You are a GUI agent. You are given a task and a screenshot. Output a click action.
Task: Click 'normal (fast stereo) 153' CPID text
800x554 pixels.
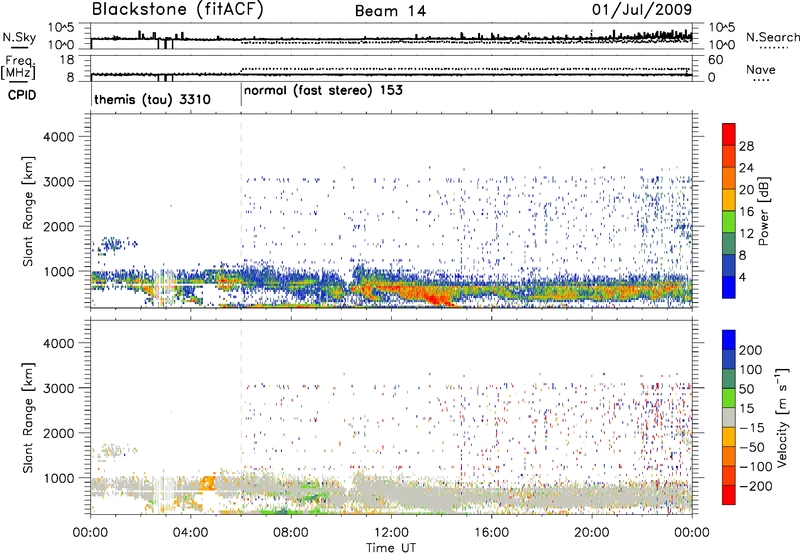pyautogui.click(x=323, y=91)
